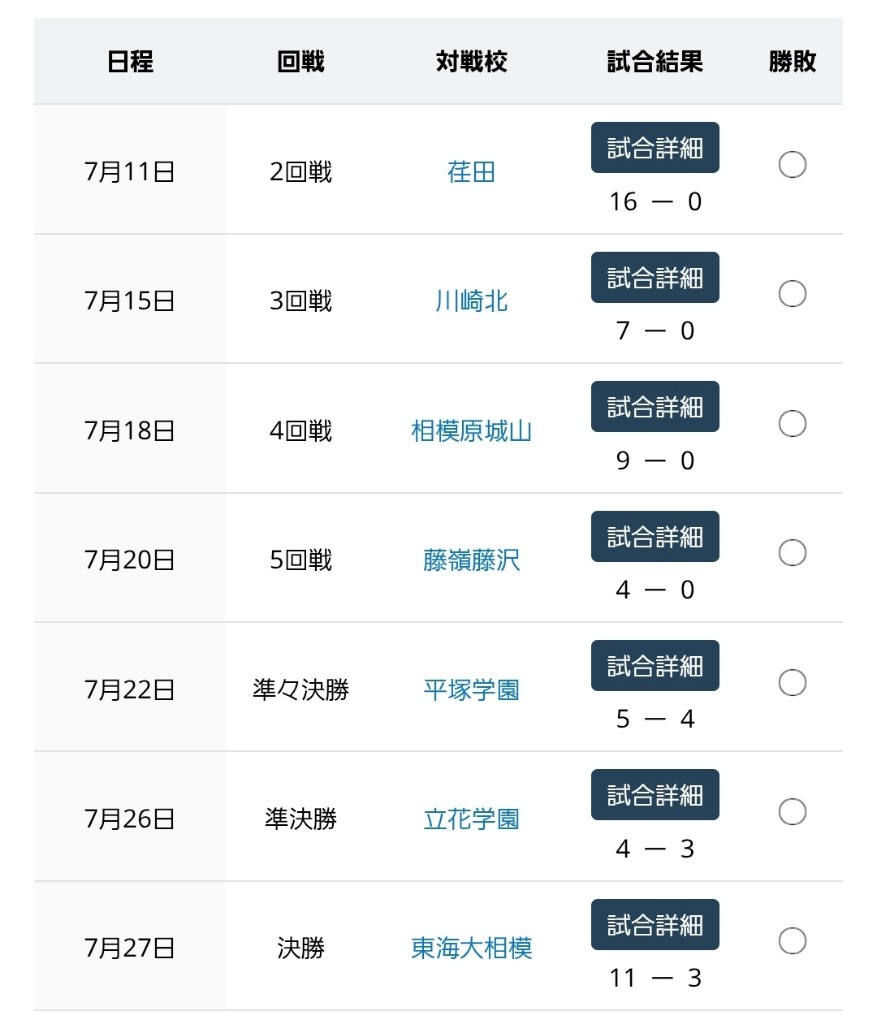Open 試合詳細 for the 相模原城山 match

(655, 407)
